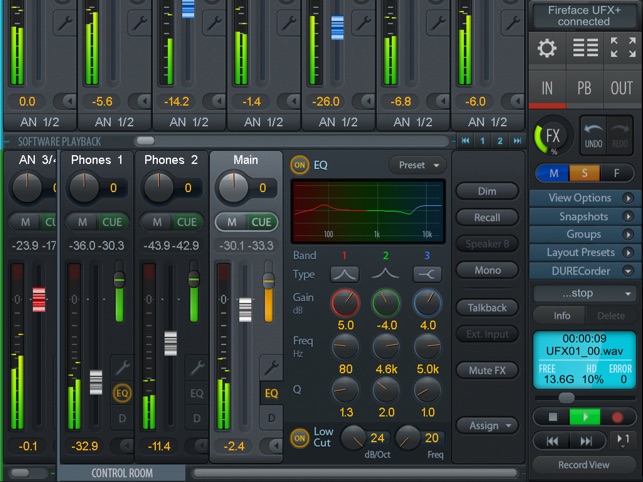Click the play-single-track mode icon

point(623,440)
